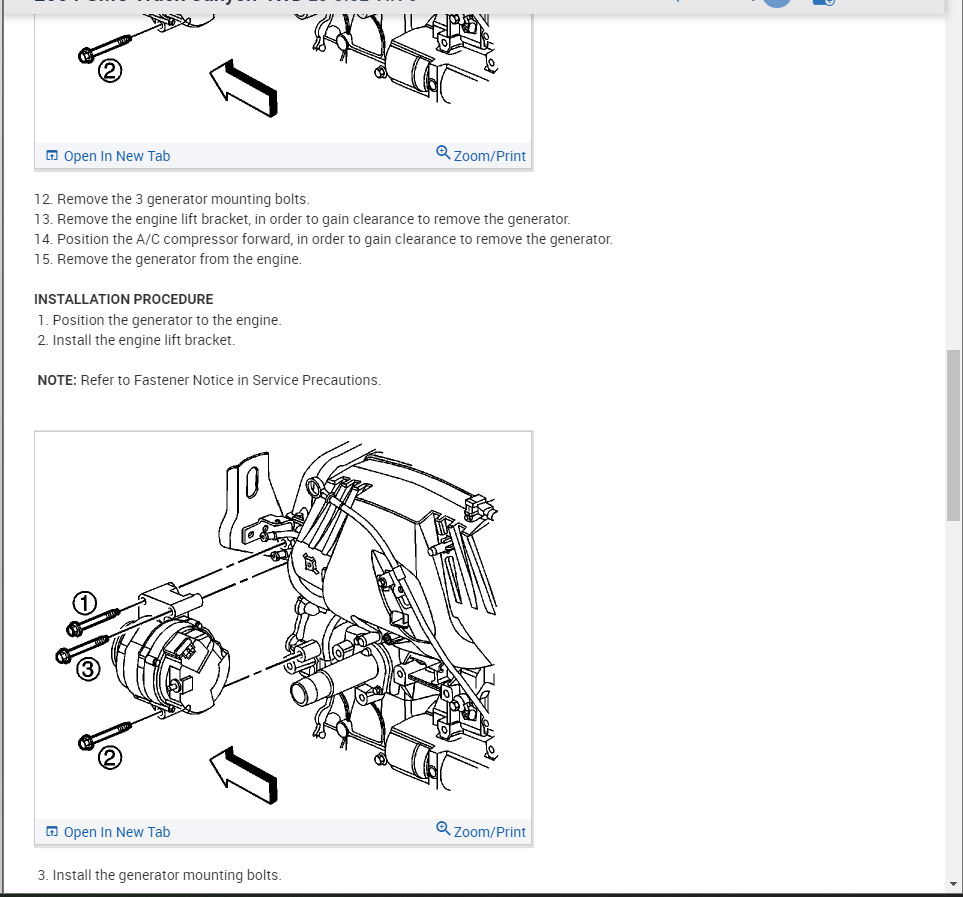Click the lower Zoom/Print link

coord(481,831)
